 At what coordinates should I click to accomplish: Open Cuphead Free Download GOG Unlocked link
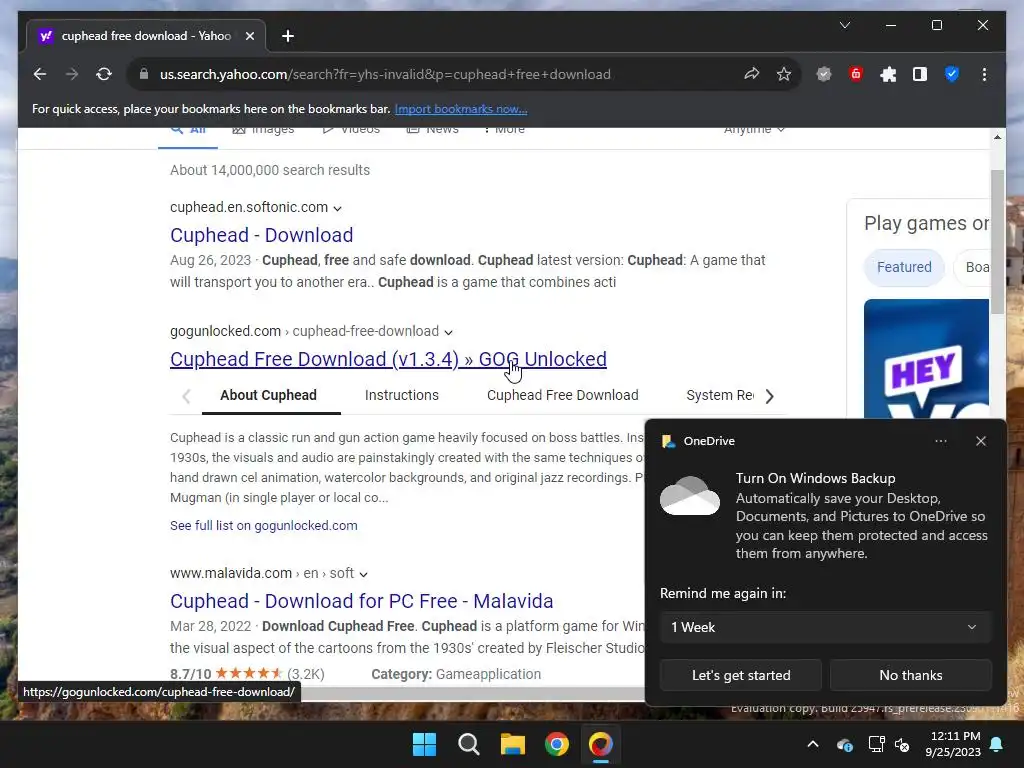click(388, 359)
